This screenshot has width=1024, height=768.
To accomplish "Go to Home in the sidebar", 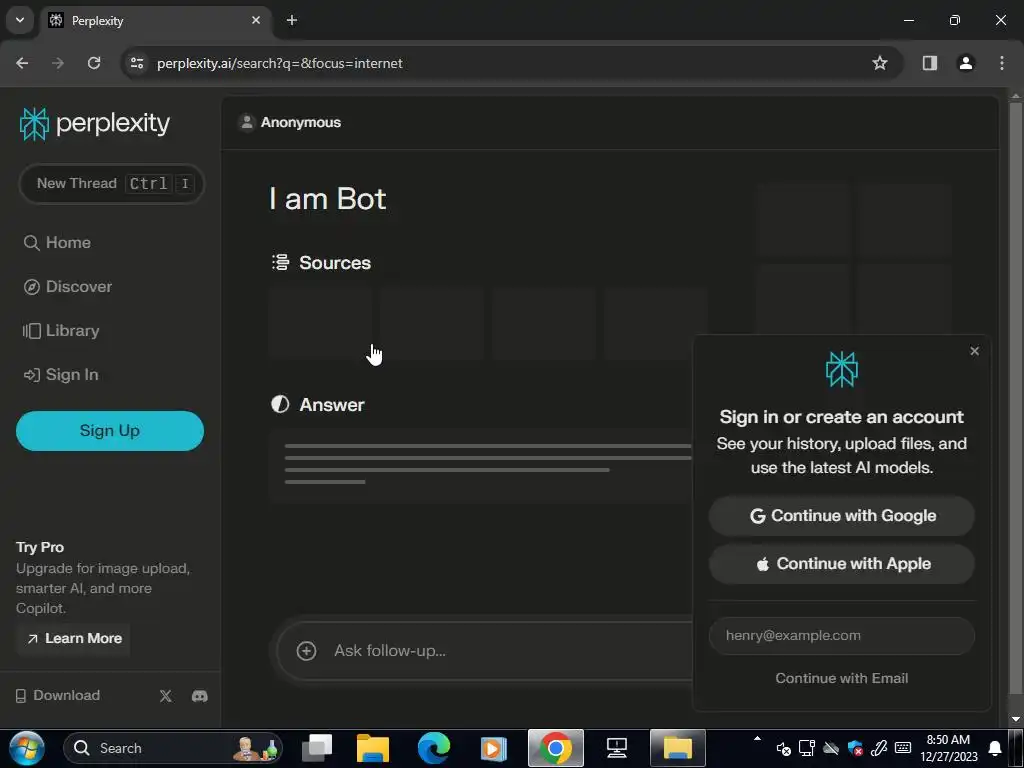I will 57,243.
